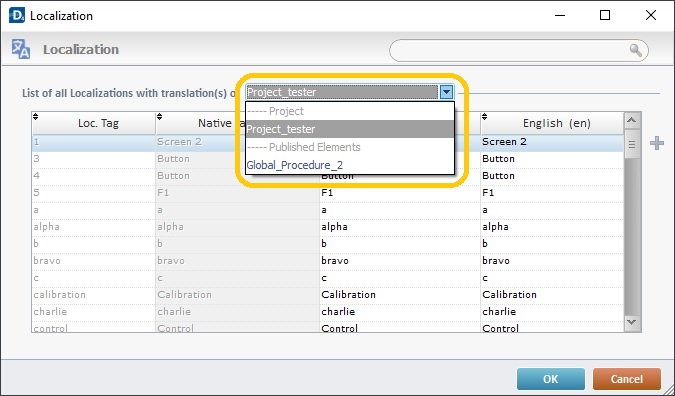Select the English cell 'F1'

tap(552, 193)
